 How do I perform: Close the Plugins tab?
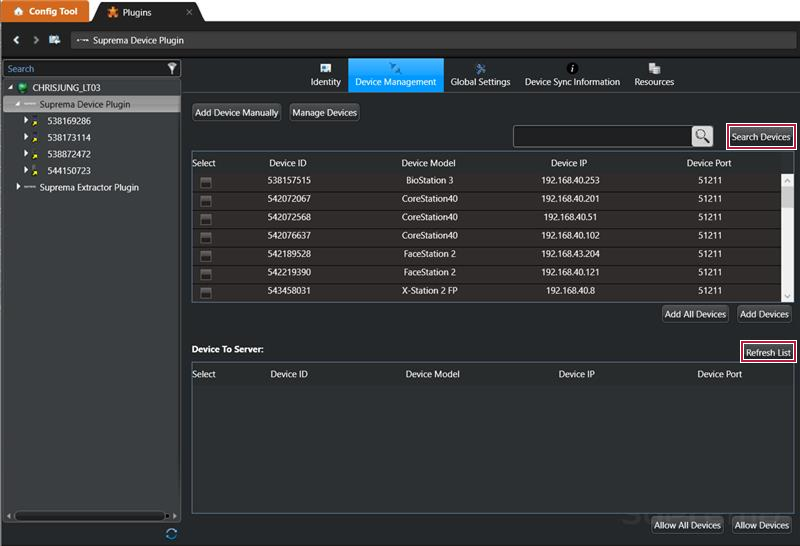click(x=189, y=12)
